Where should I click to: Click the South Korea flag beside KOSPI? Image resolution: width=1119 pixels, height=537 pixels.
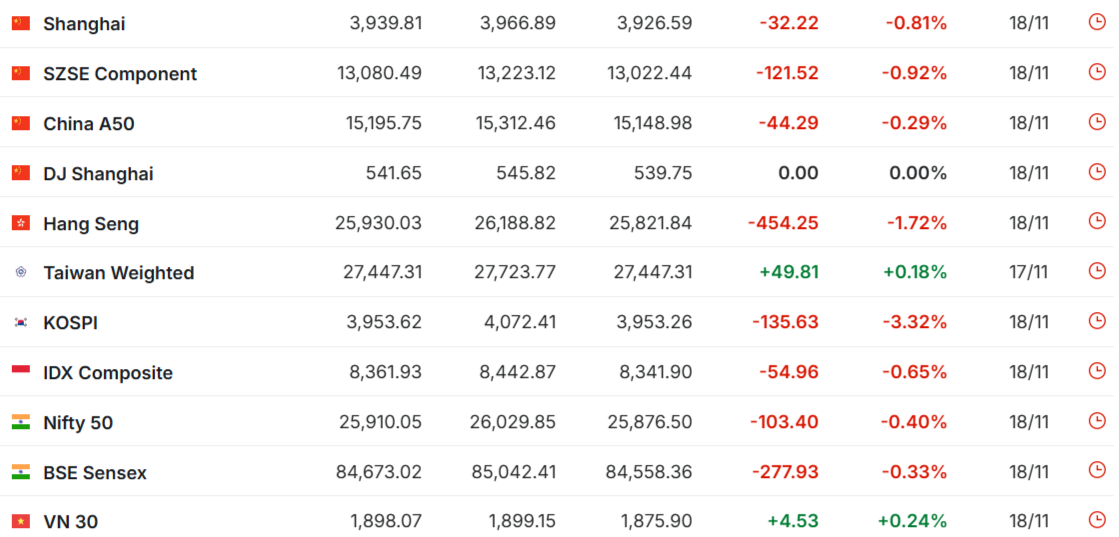coord(21,323)
